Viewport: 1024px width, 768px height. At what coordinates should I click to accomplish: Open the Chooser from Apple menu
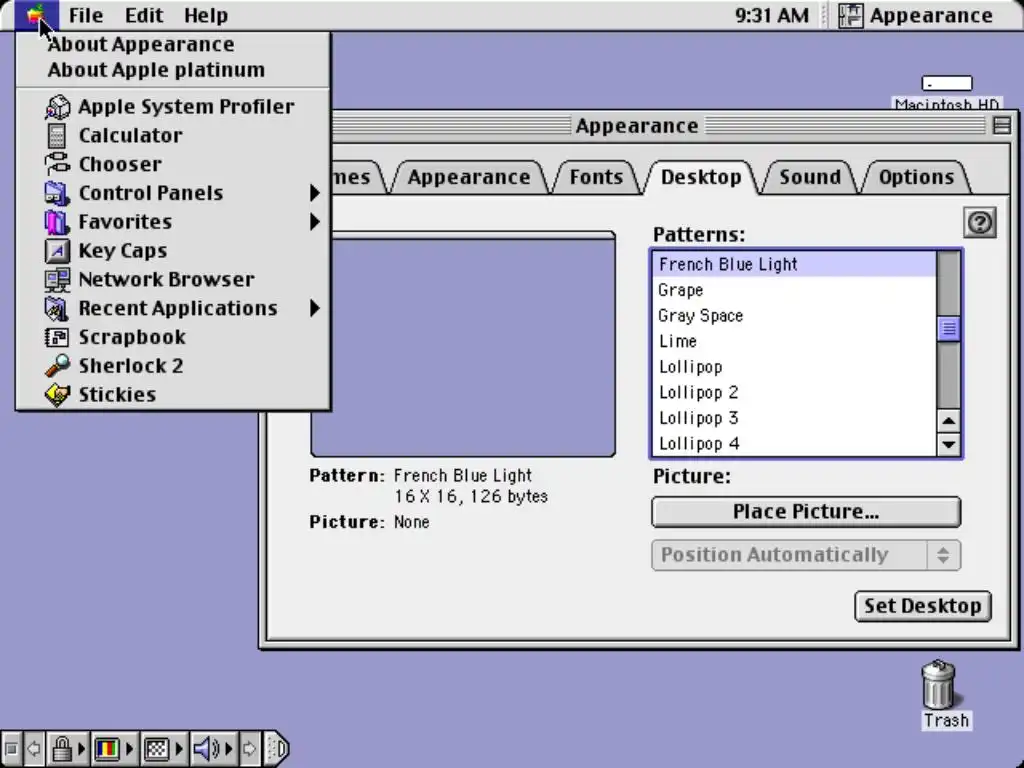pos(173,164)
